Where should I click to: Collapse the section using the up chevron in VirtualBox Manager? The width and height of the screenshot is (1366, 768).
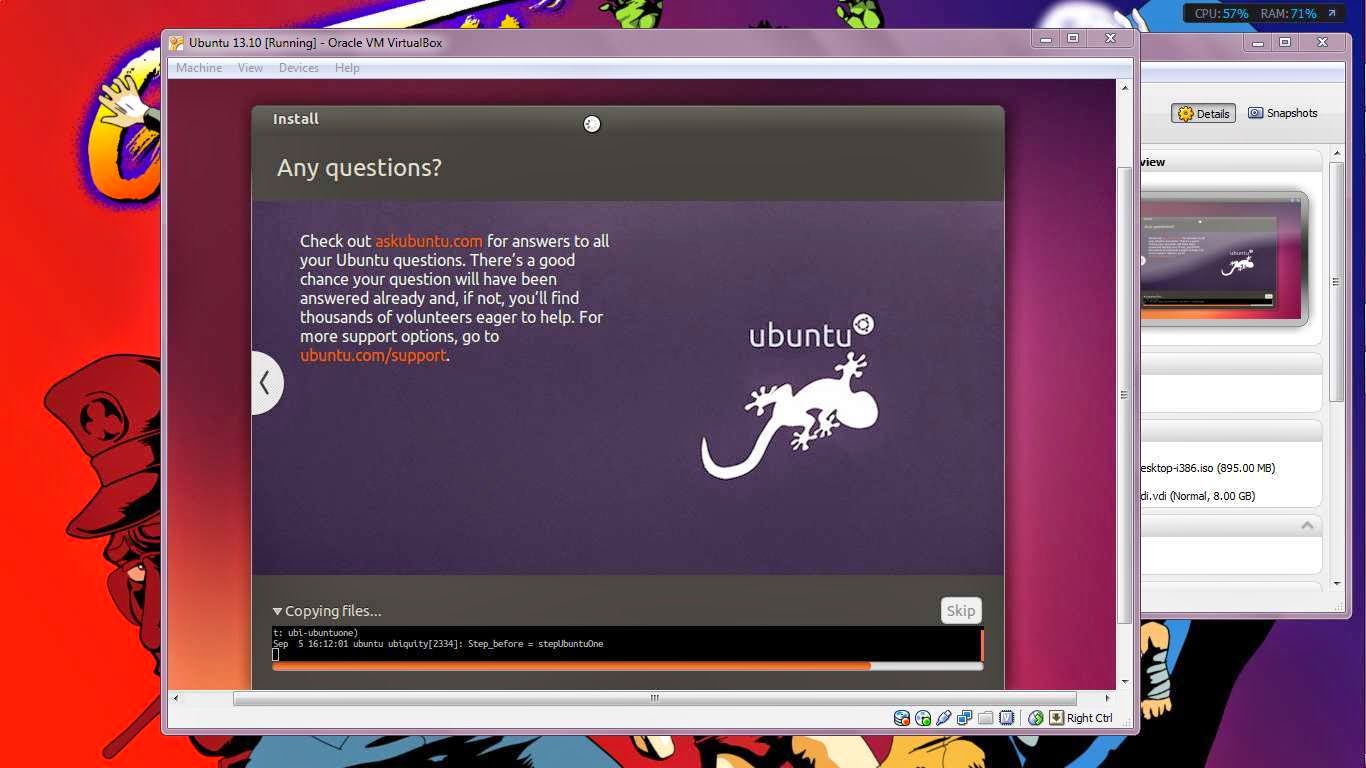pos(1307,525)
